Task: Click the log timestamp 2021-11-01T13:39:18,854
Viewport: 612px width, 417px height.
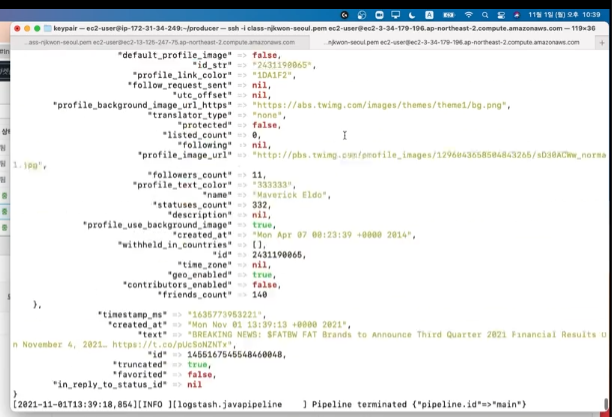Action: pos(73,405)
